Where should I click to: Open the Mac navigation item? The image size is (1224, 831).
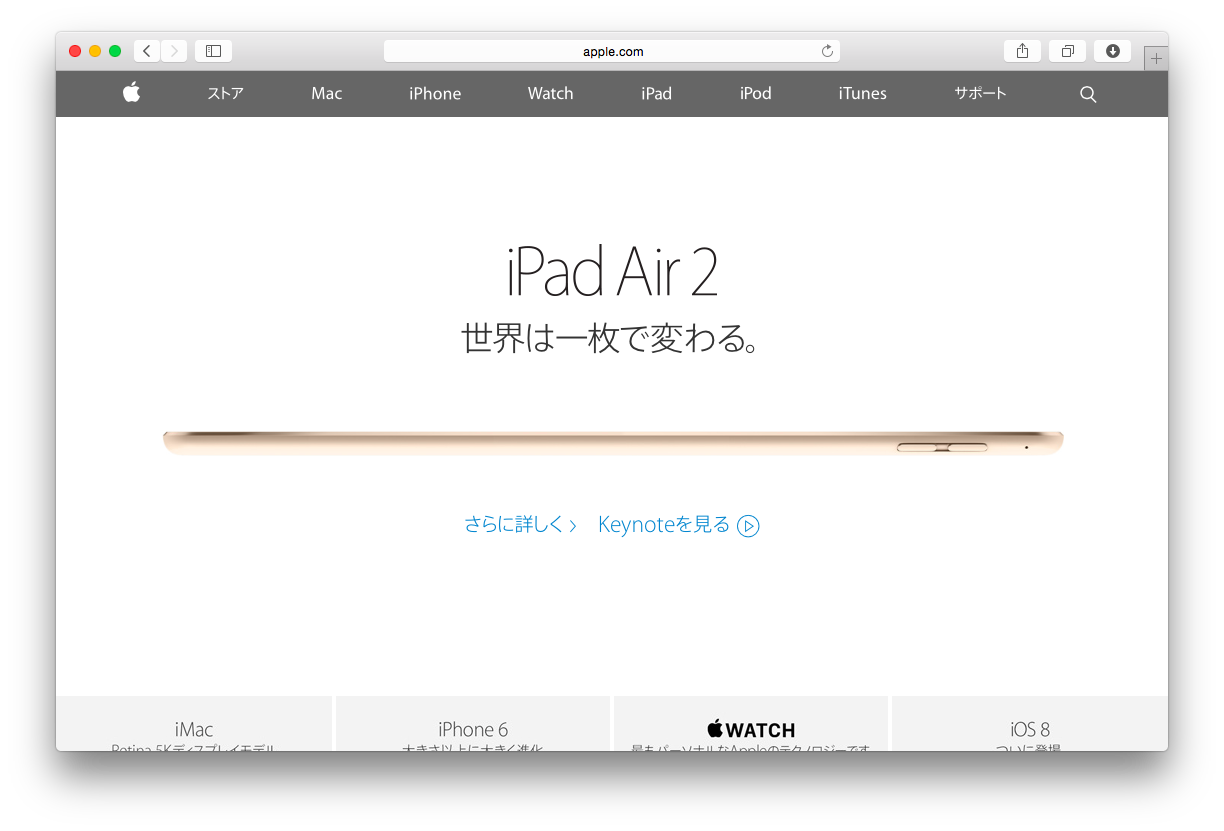point(326,93)
